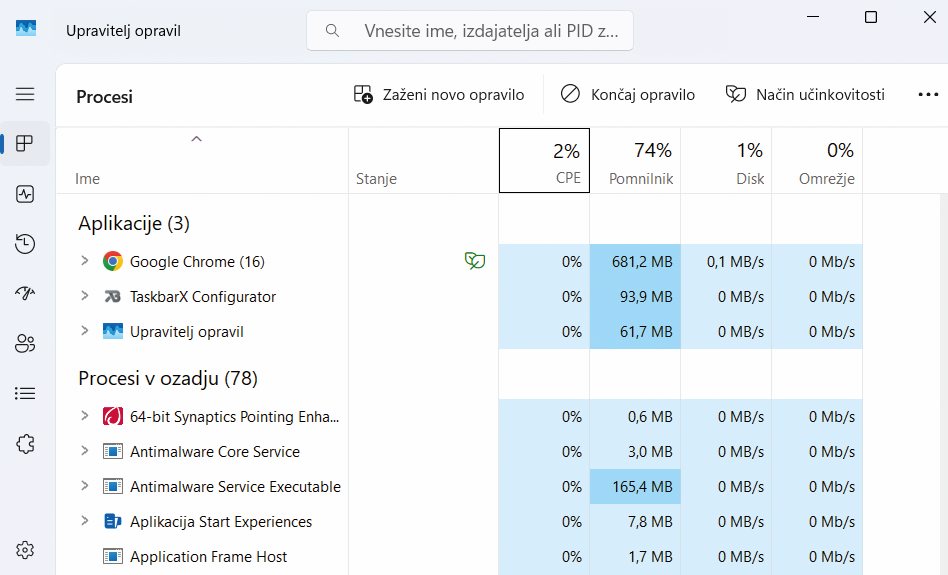Open the Users sidebar icon
The width and height of the screenshot is (948, 575).
25,343
